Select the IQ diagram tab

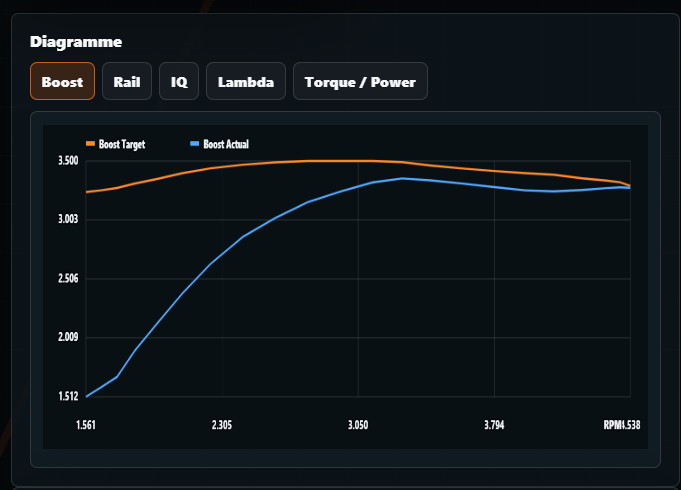[179, 81]
